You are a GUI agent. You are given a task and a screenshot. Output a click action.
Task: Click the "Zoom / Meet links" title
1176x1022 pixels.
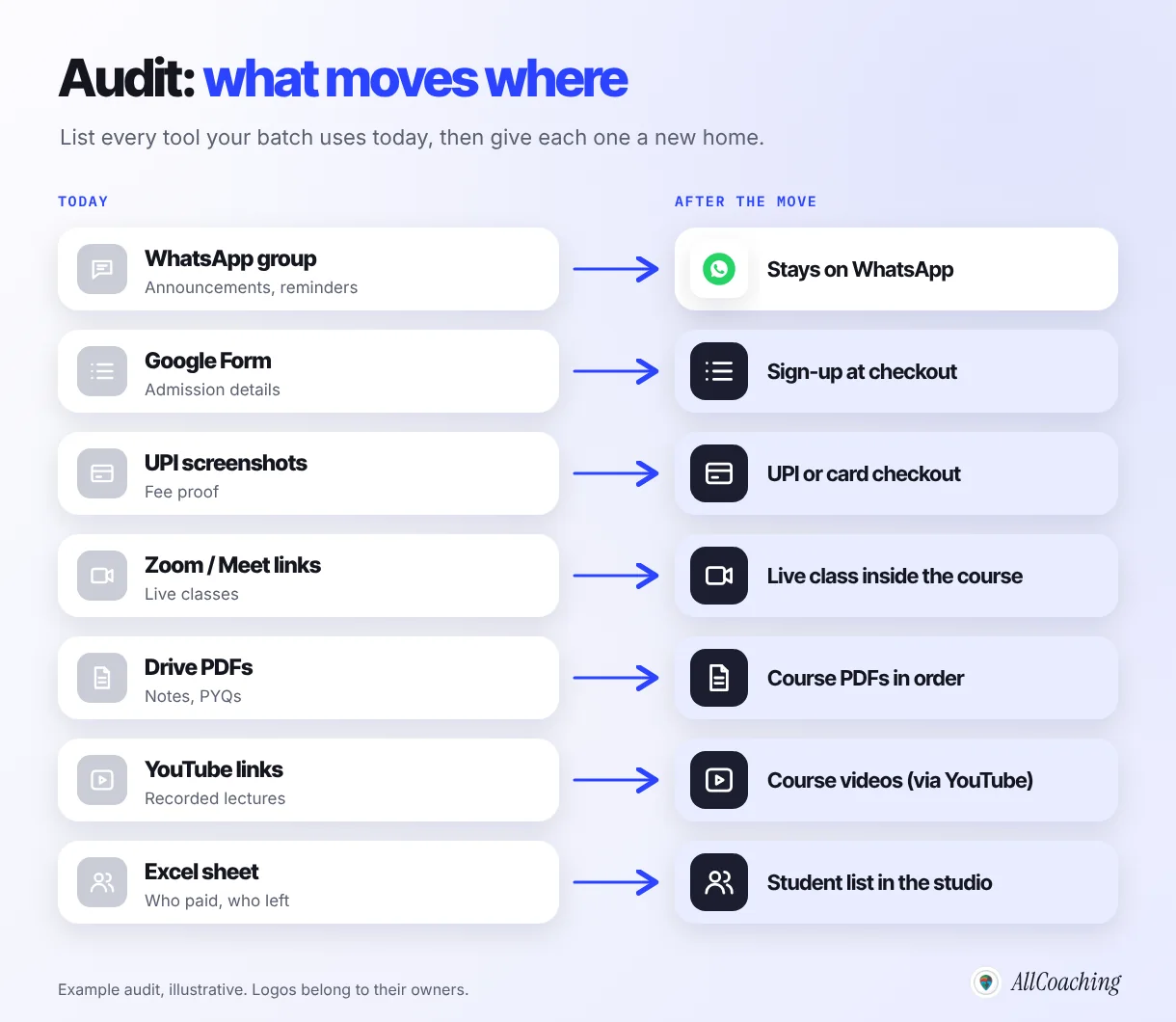232,565
